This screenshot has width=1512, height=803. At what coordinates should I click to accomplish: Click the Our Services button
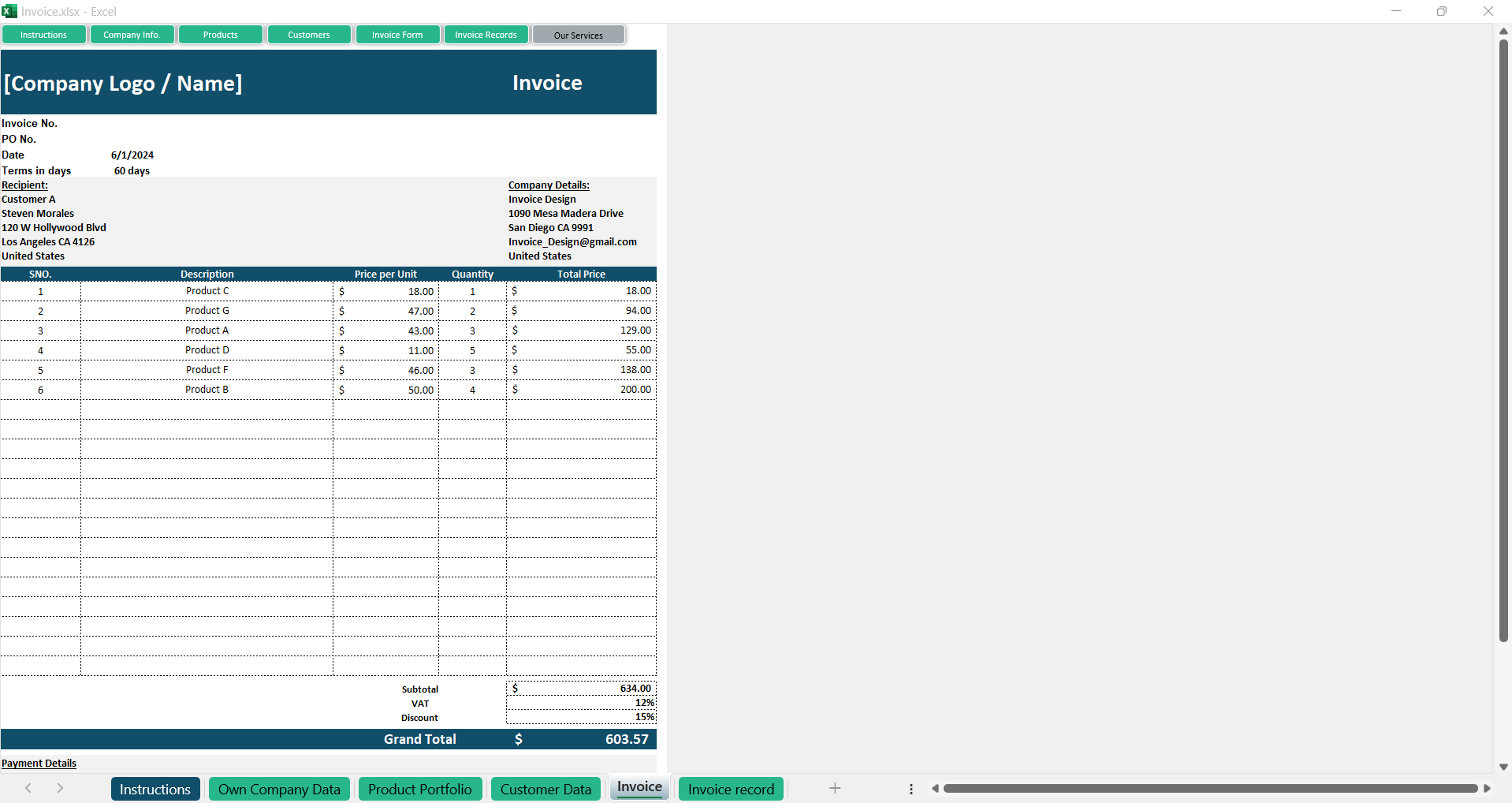tap(578, 35)
